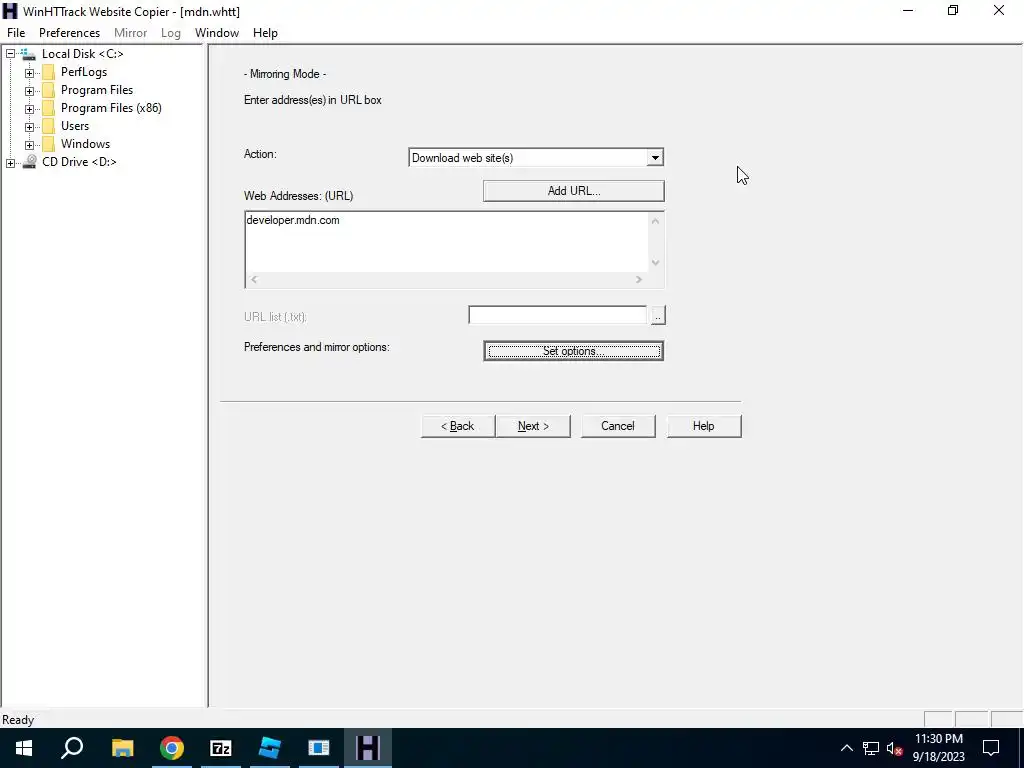Screen dimensions: 1024x768
Task: Open the Log menu
Action: pos(170,33)
